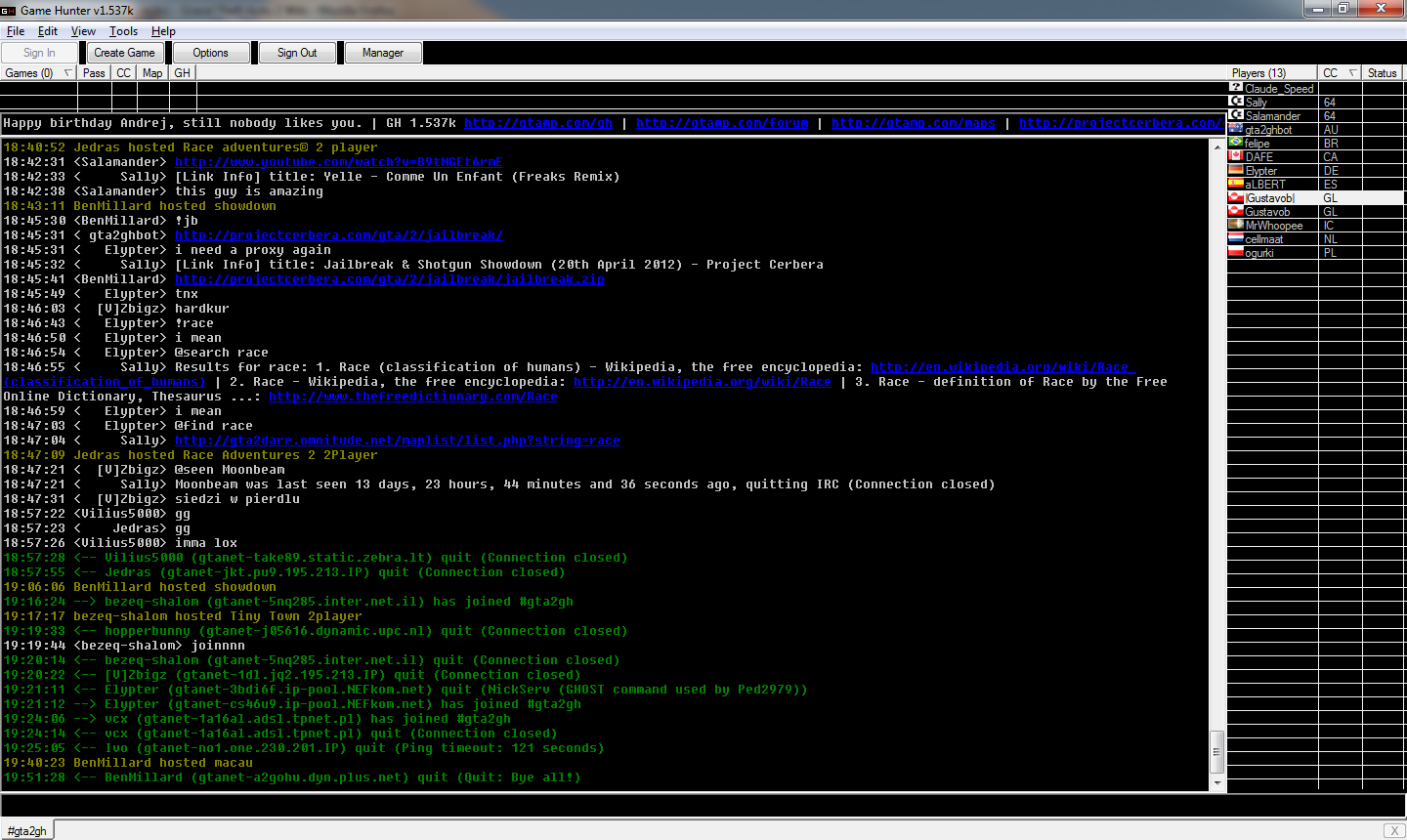Select player felipe in the list
The image size is (1407, 840).
pos(1257,143)
